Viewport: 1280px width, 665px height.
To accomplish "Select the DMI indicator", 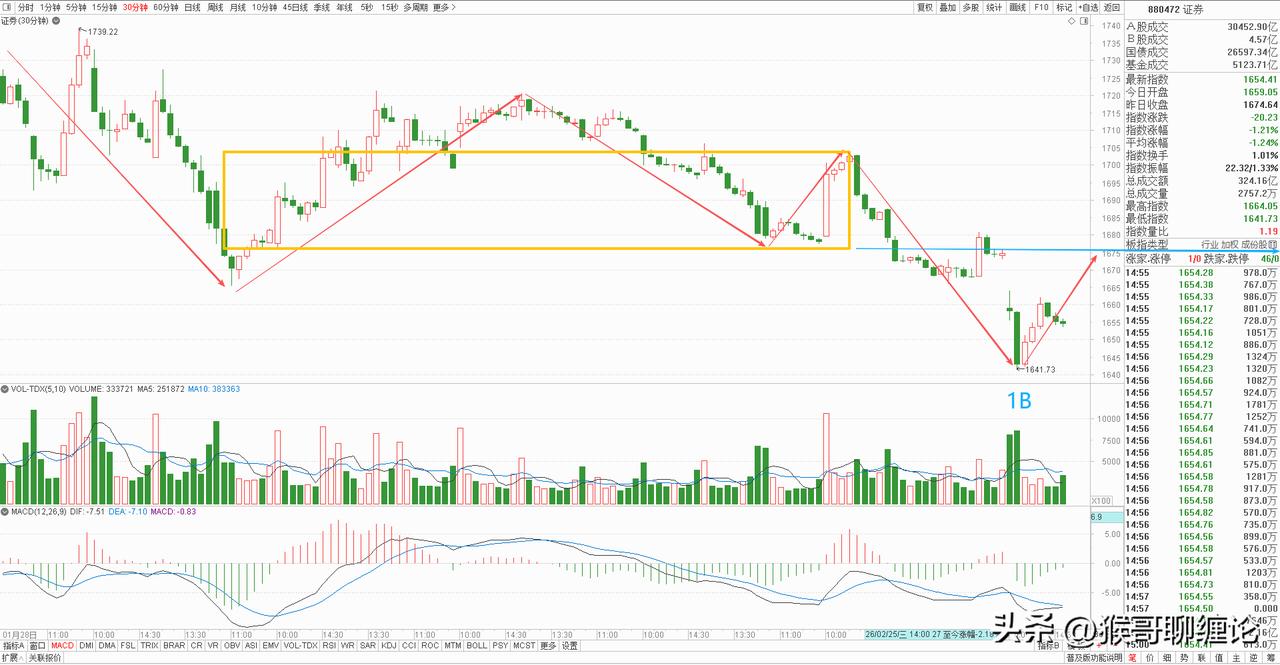I will pyautogui.click(x=86, y=646).
